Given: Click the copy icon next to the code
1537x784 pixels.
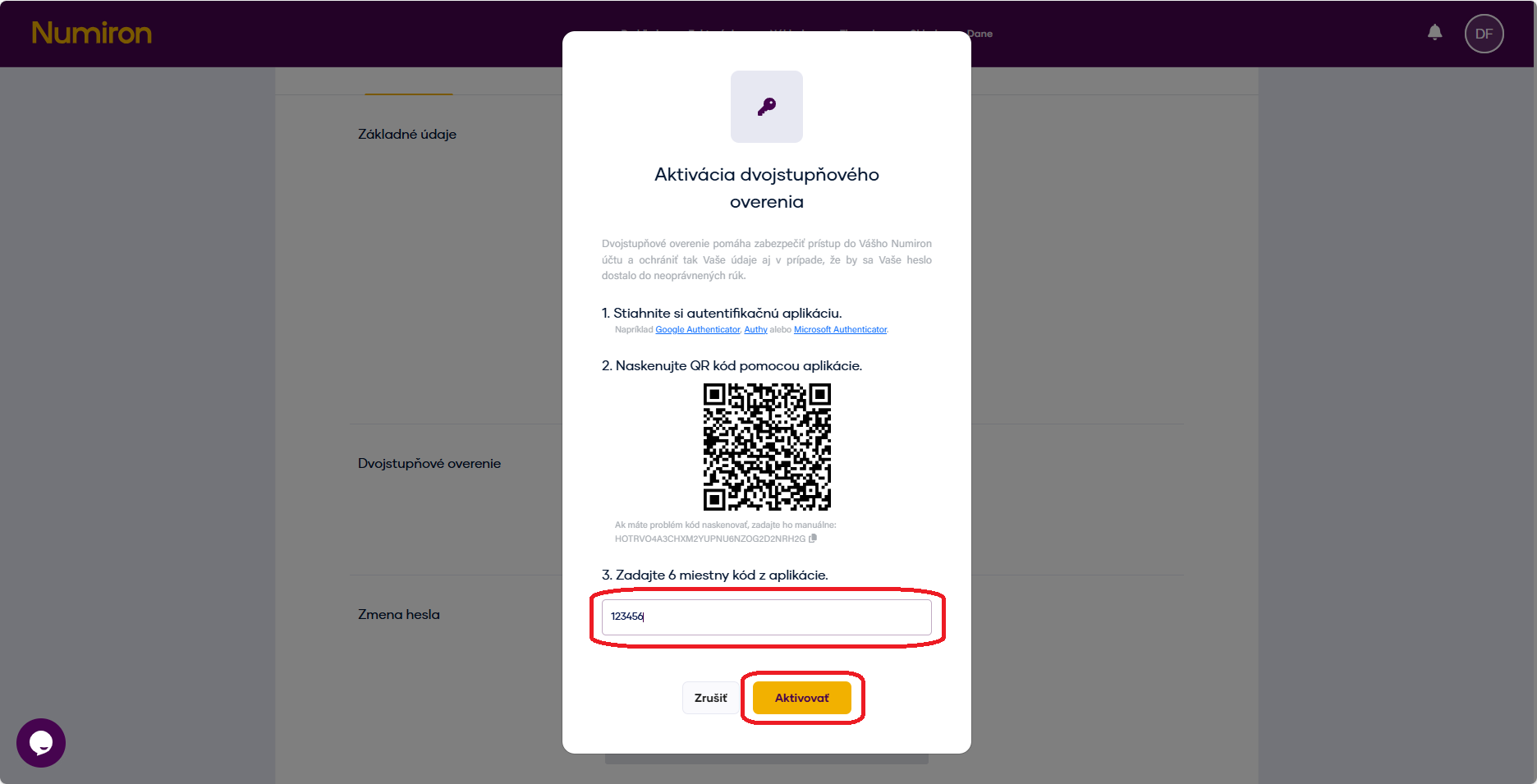Looking at the screenshot, I should [814, 539].
